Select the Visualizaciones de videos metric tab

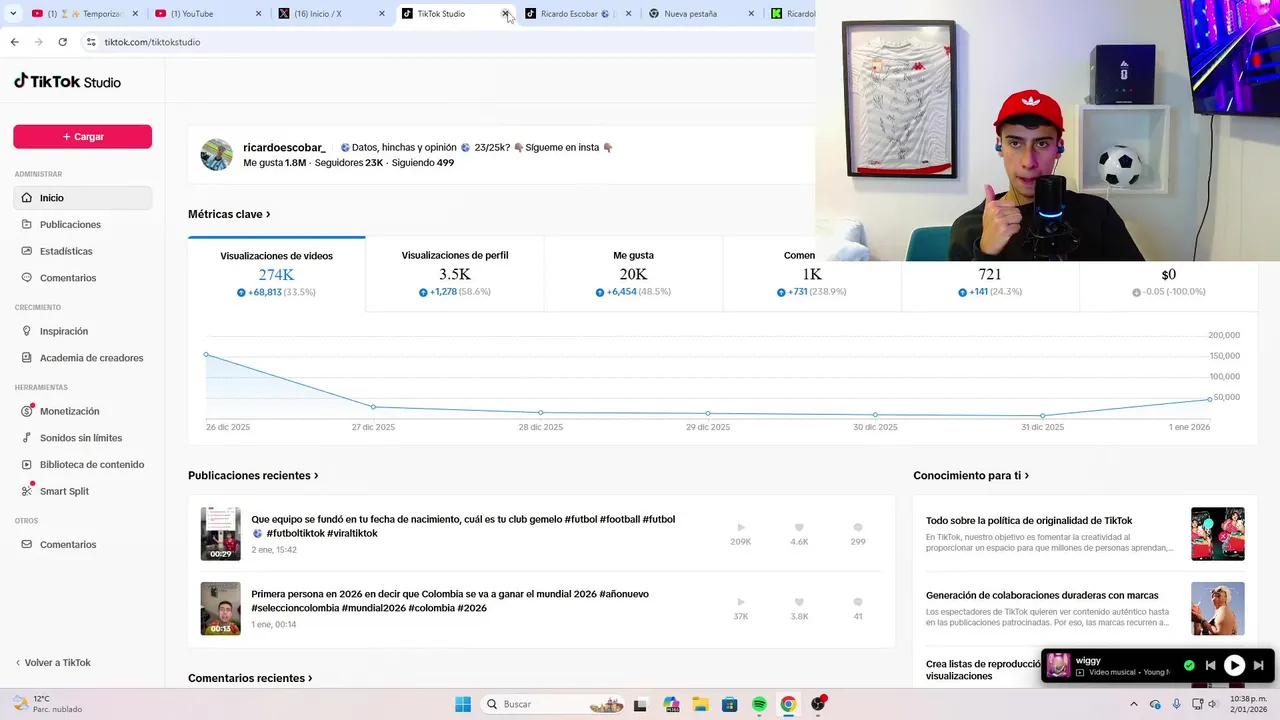(276, 274)
